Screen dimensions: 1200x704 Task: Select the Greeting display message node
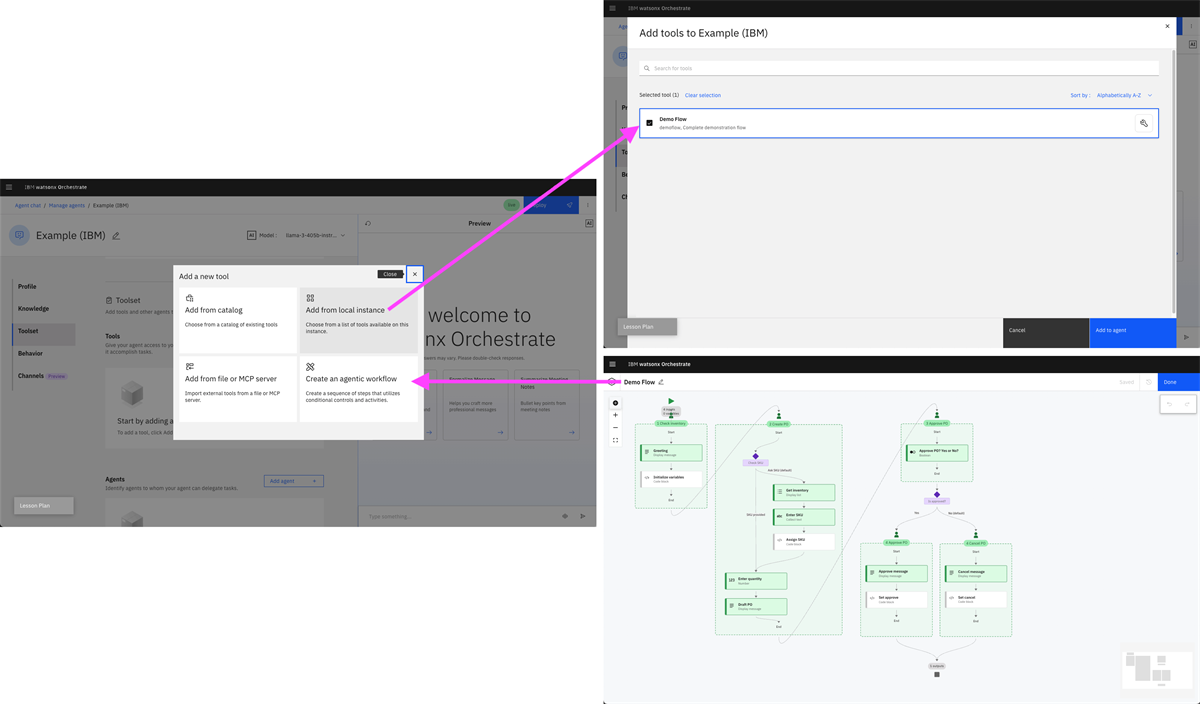[x=671, y=453]
